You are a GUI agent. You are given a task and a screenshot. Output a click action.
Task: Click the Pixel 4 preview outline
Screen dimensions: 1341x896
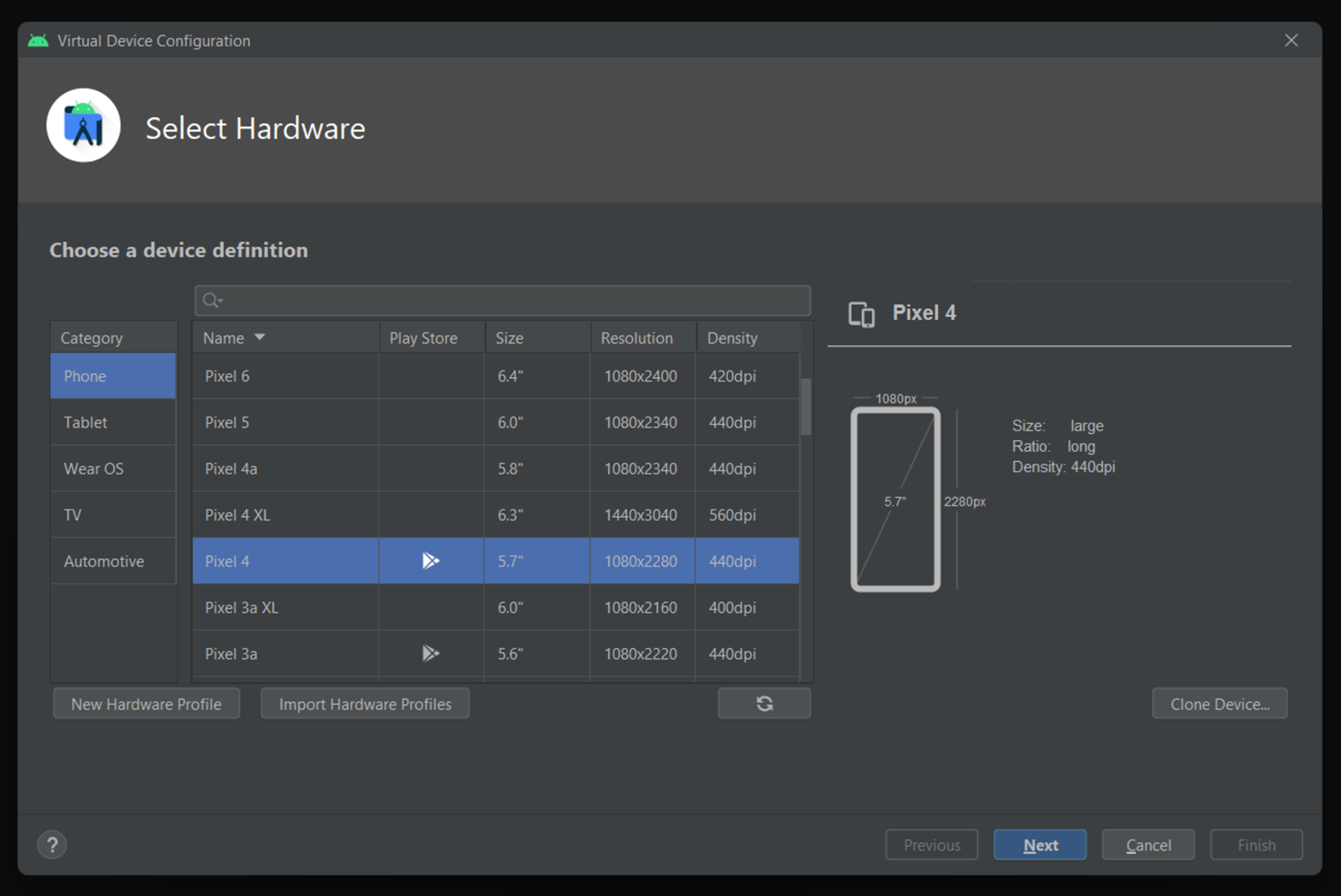coord(895,500)
